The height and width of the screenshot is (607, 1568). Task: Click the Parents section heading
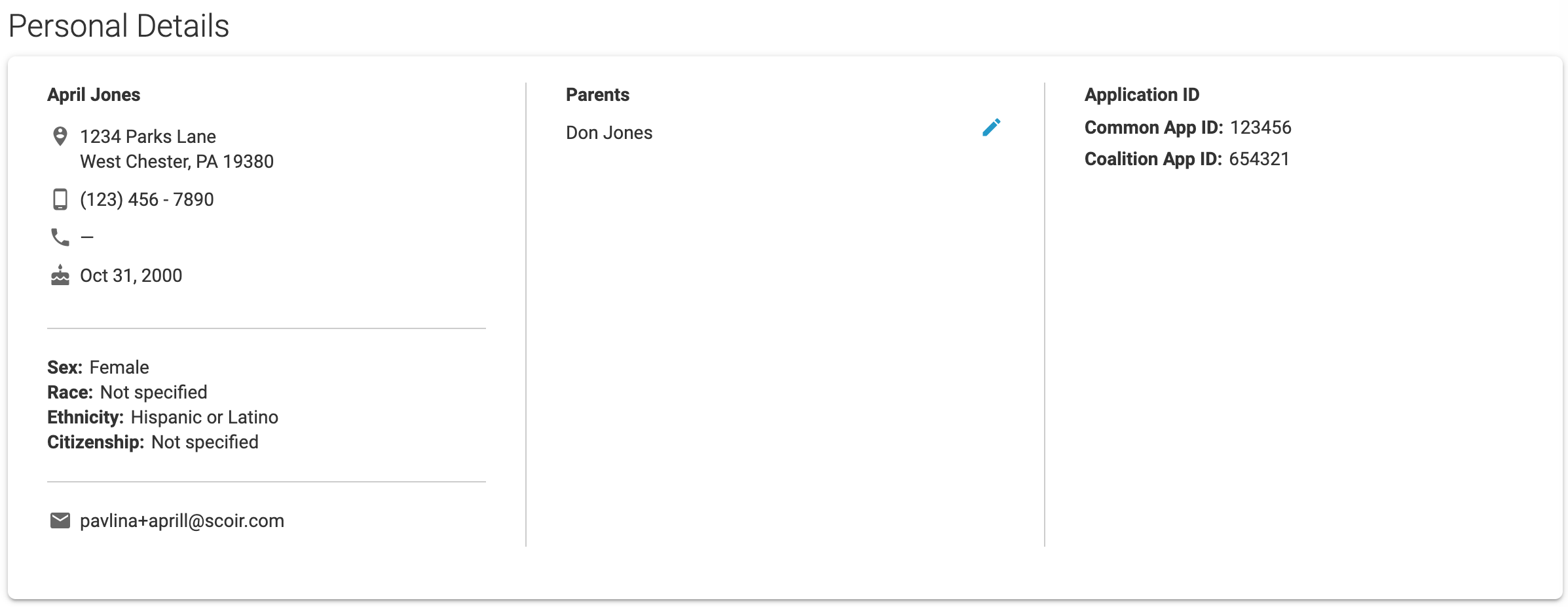pyautogui.click(x=597, y=95)
